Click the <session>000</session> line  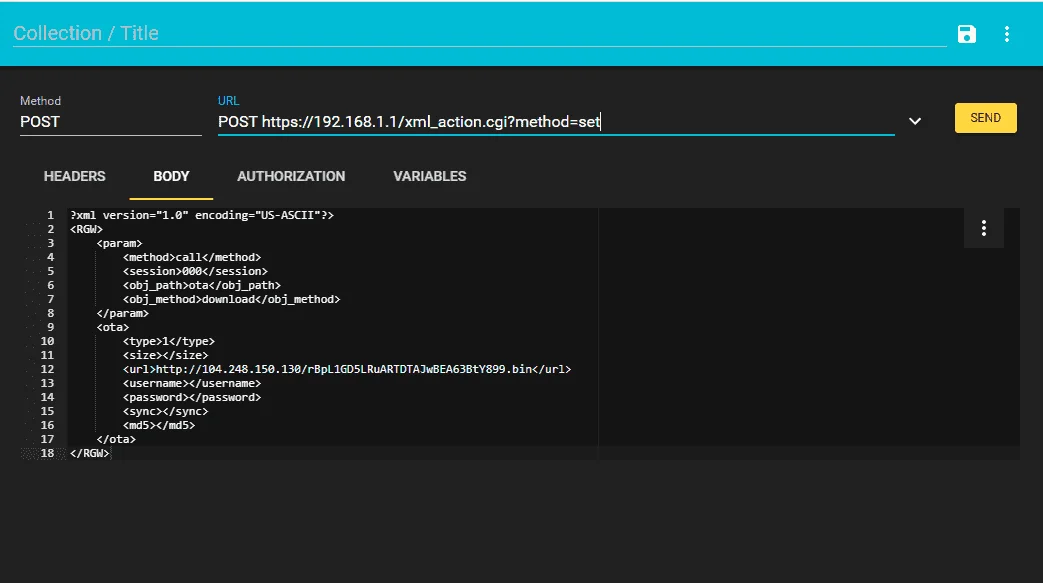pyautogui.click(x=195, y=271)
